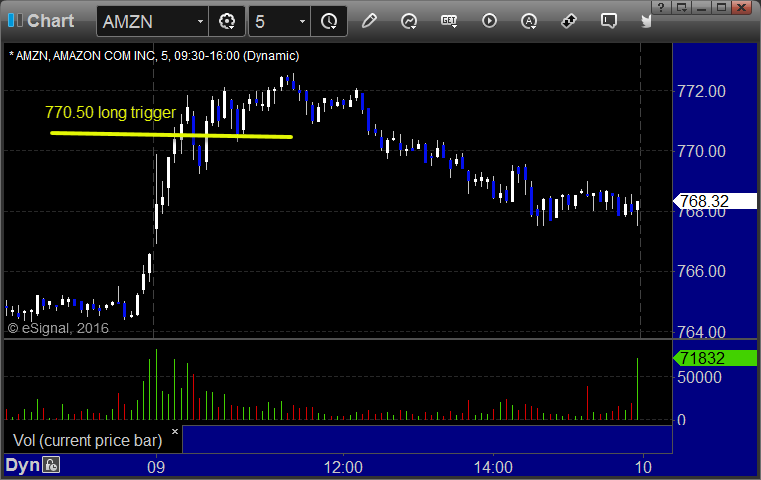Click the 50000 volume axis label
This screenshot has width=761, height=480.
[699, 378]
